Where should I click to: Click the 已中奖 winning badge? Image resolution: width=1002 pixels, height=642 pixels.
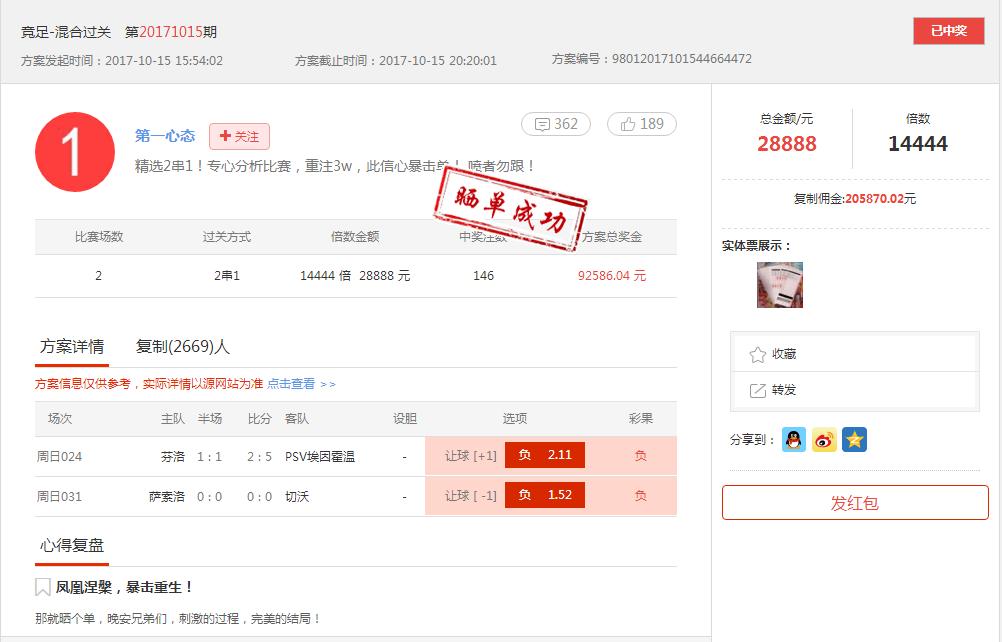click(x=948, y=31)
